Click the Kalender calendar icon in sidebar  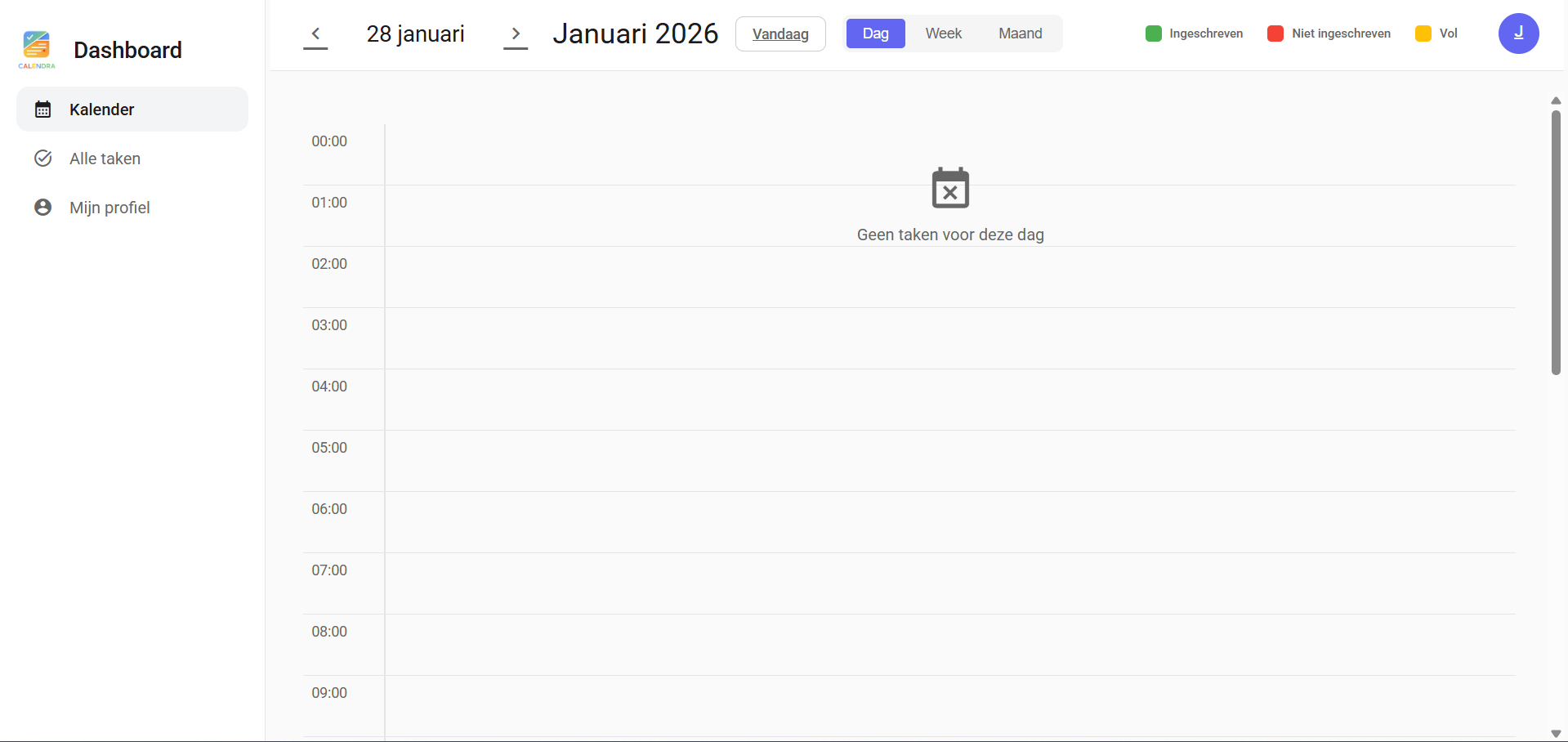click(43, 110)
